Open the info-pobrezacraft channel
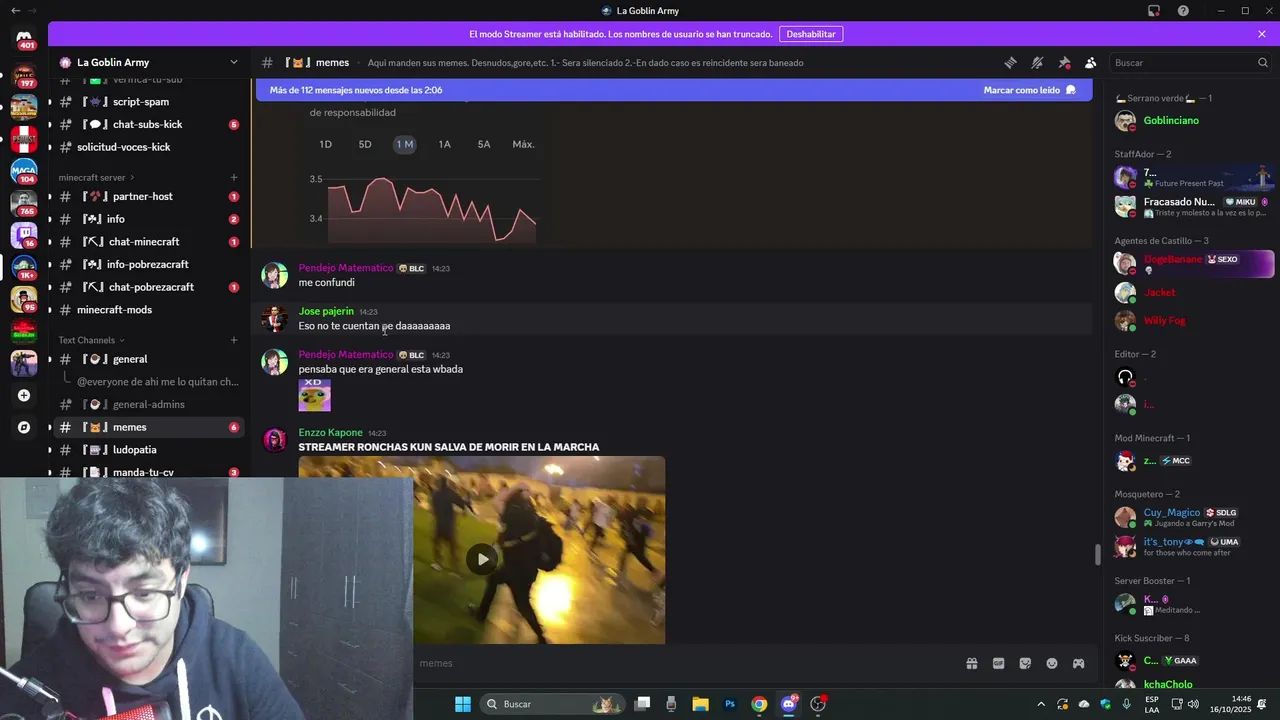Viewport: 1280px width, 720px height. pyautogui.click(x=149, y=265)
